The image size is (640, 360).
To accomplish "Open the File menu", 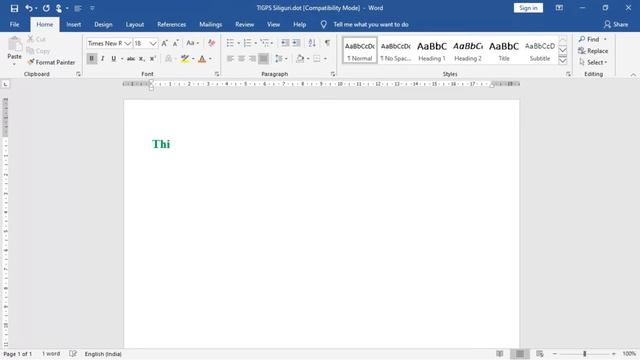I will 14,24.
